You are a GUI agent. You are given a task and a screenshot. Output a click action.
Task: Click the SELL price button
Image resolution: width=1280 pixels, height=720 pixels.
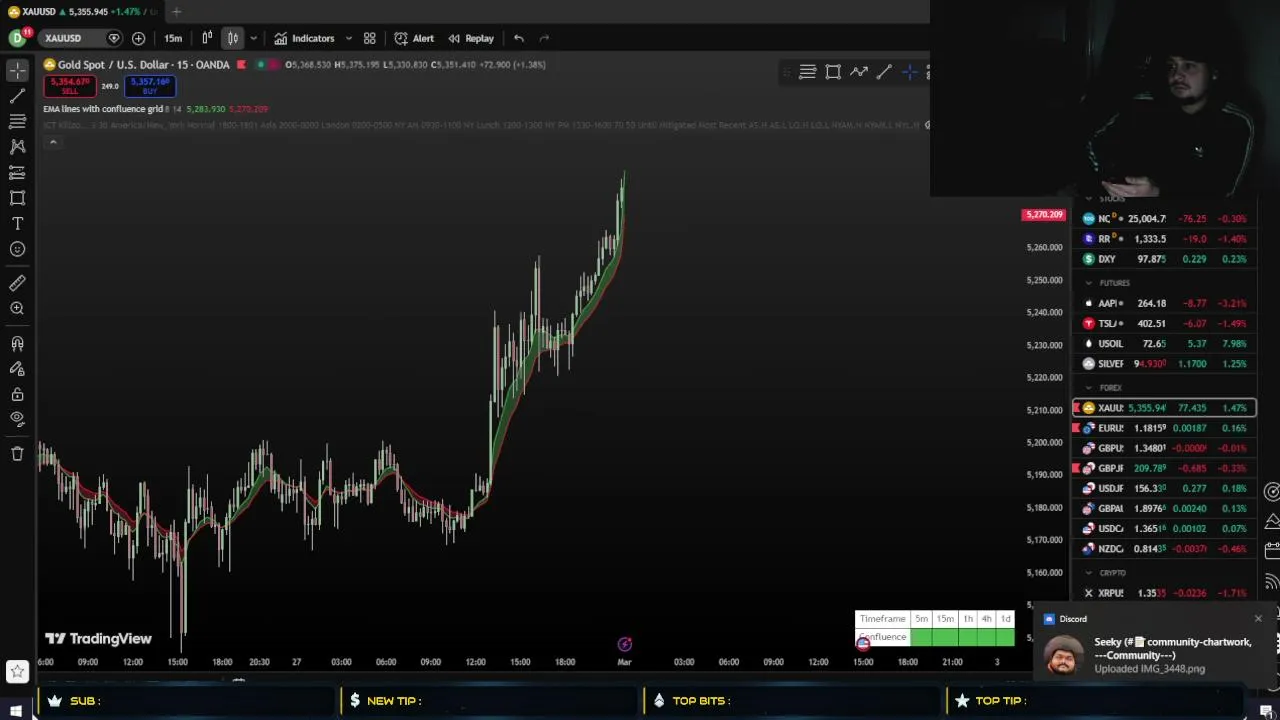[69, 86]
